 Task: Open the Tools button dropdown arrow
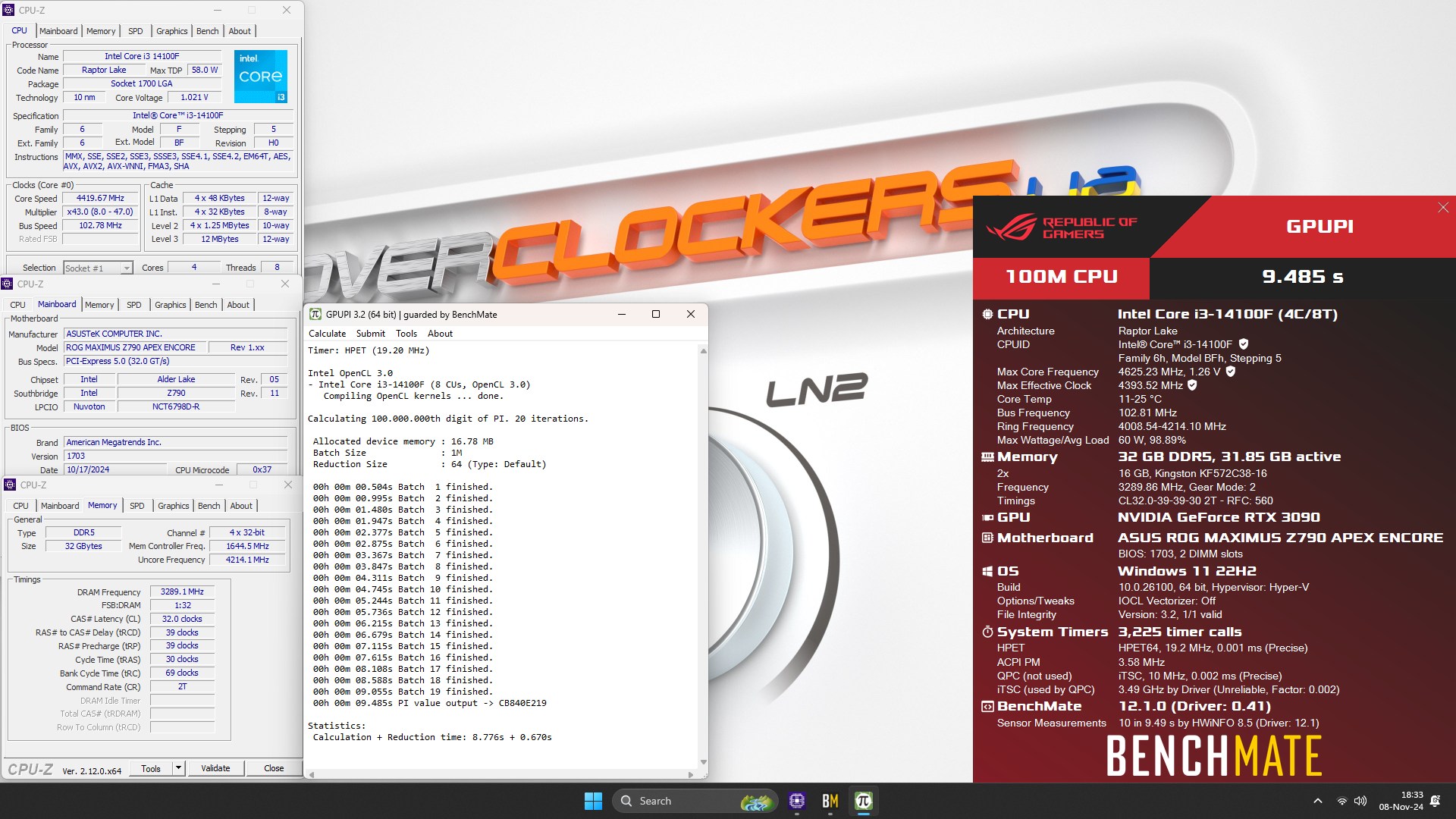tap(178, 768)
